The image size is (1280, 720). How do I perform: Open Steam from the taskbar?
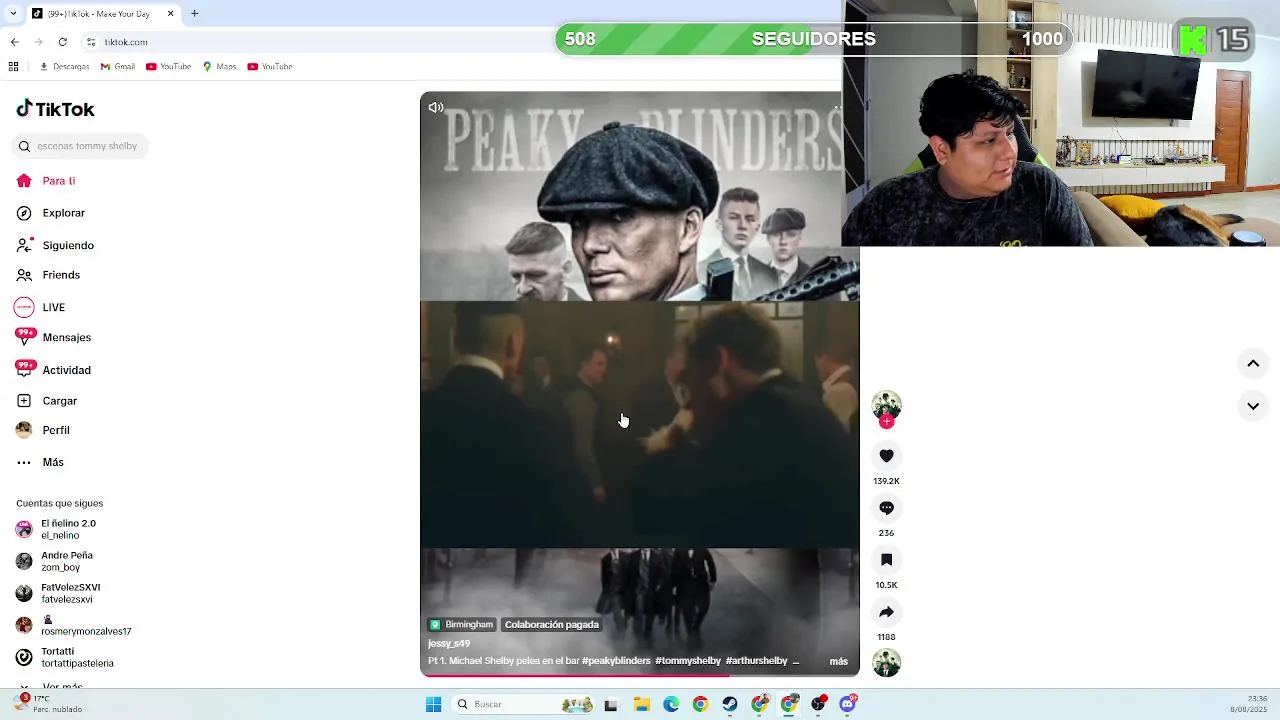730,704
